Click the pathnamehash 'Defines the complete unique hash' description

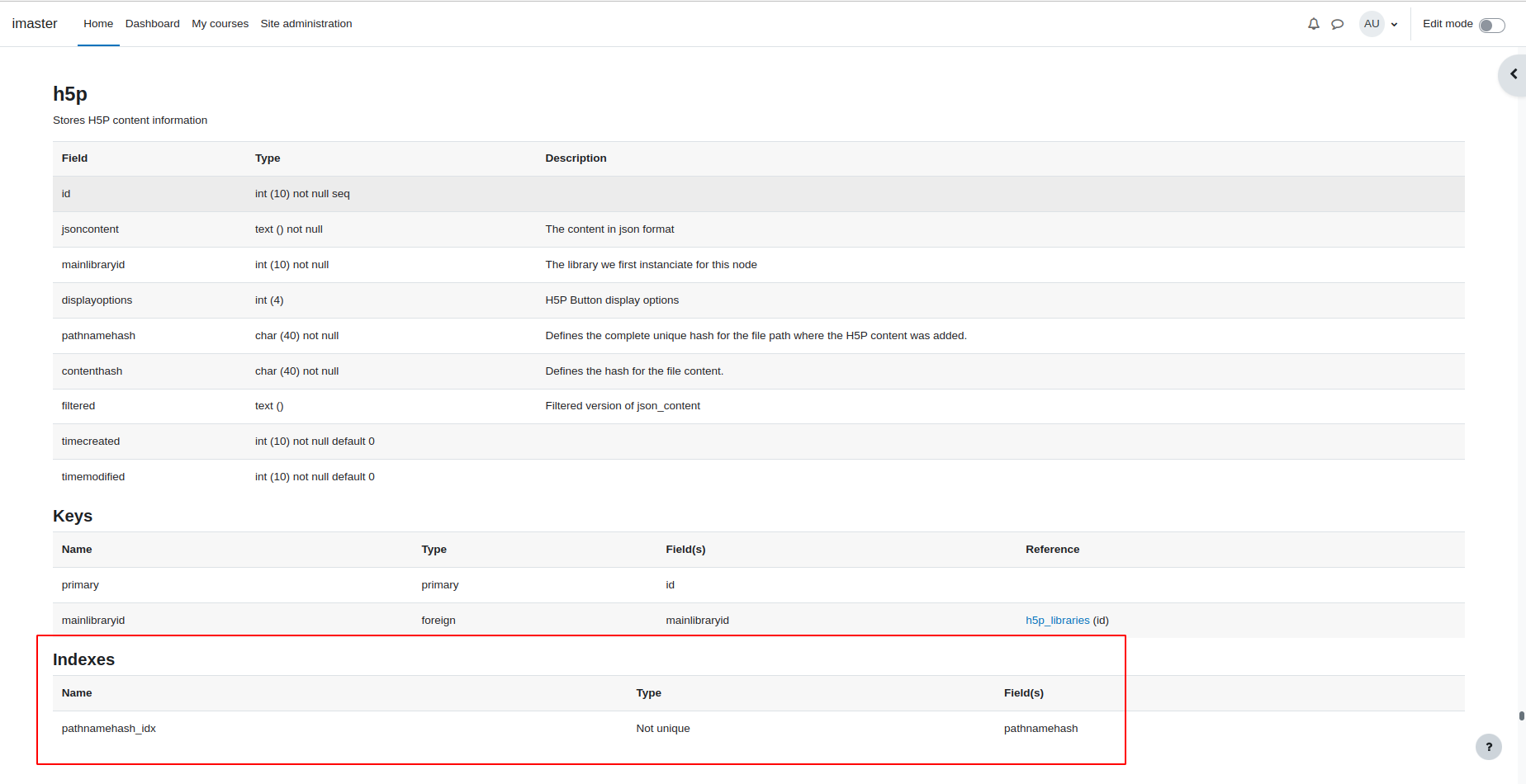click(756, 336)
